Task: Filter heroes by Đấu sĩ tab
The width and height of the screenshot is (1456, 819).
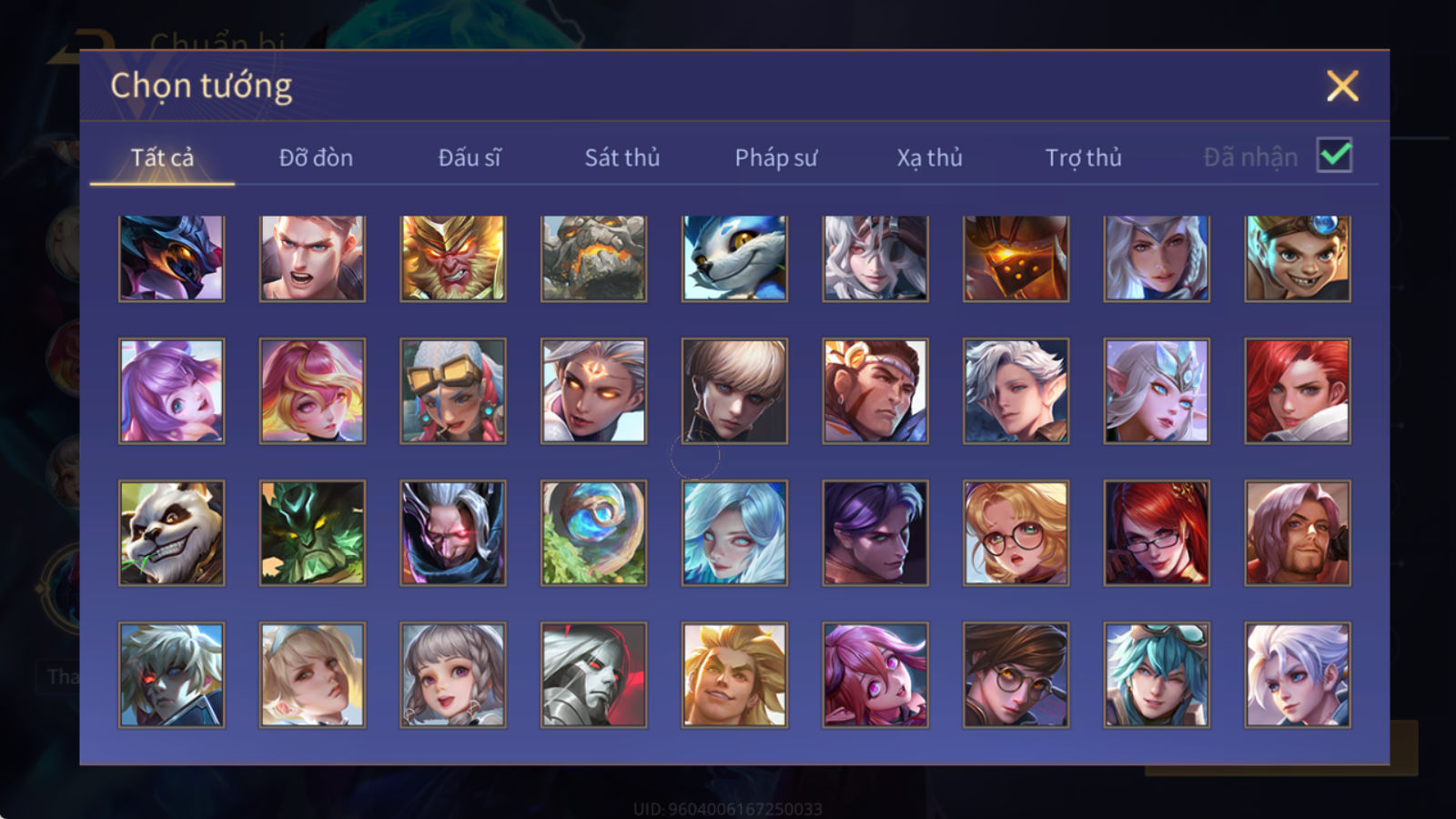Action: [470, 157]
